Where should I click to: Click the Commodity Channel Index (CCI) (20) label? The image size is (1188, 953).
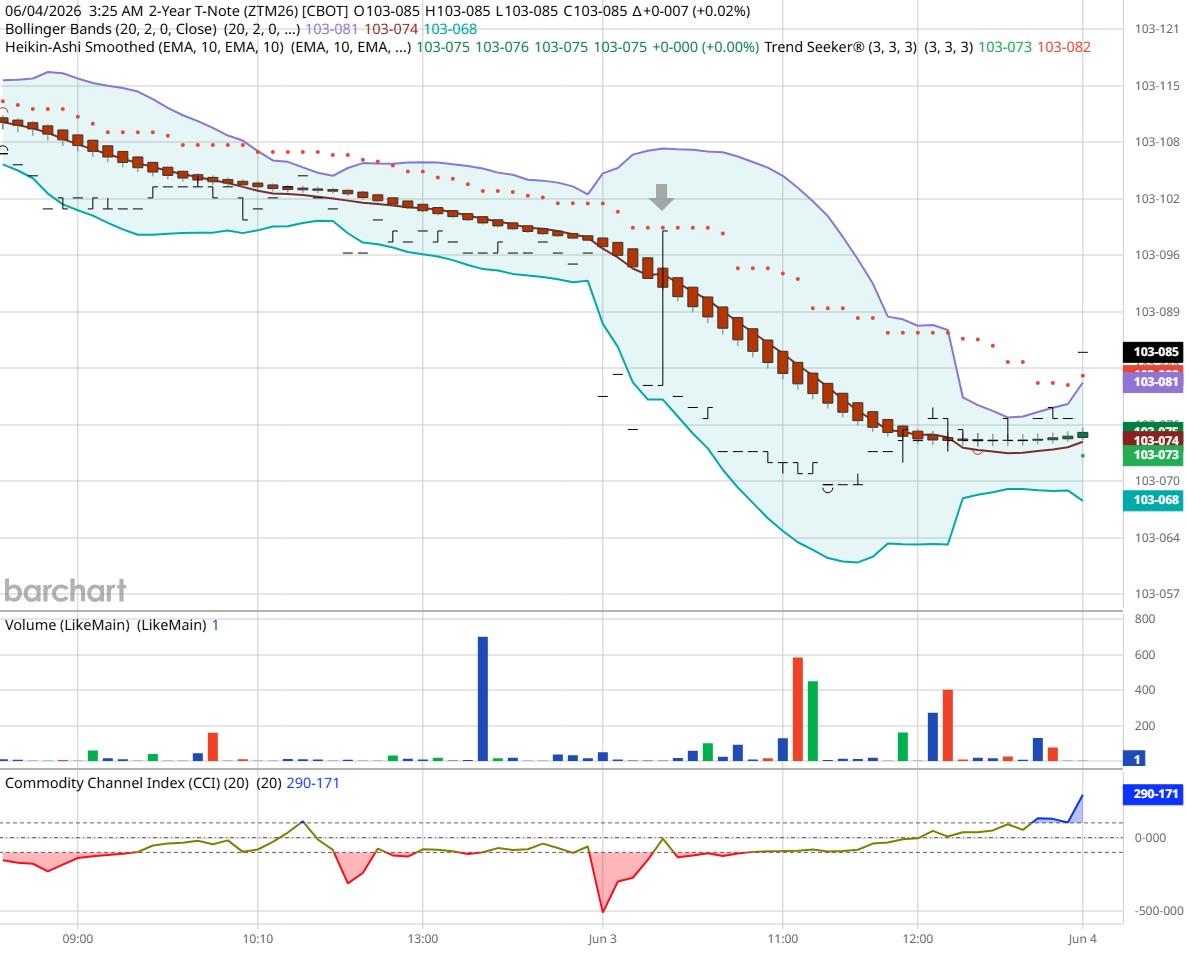pyautogui.click(x=127, y=783)
